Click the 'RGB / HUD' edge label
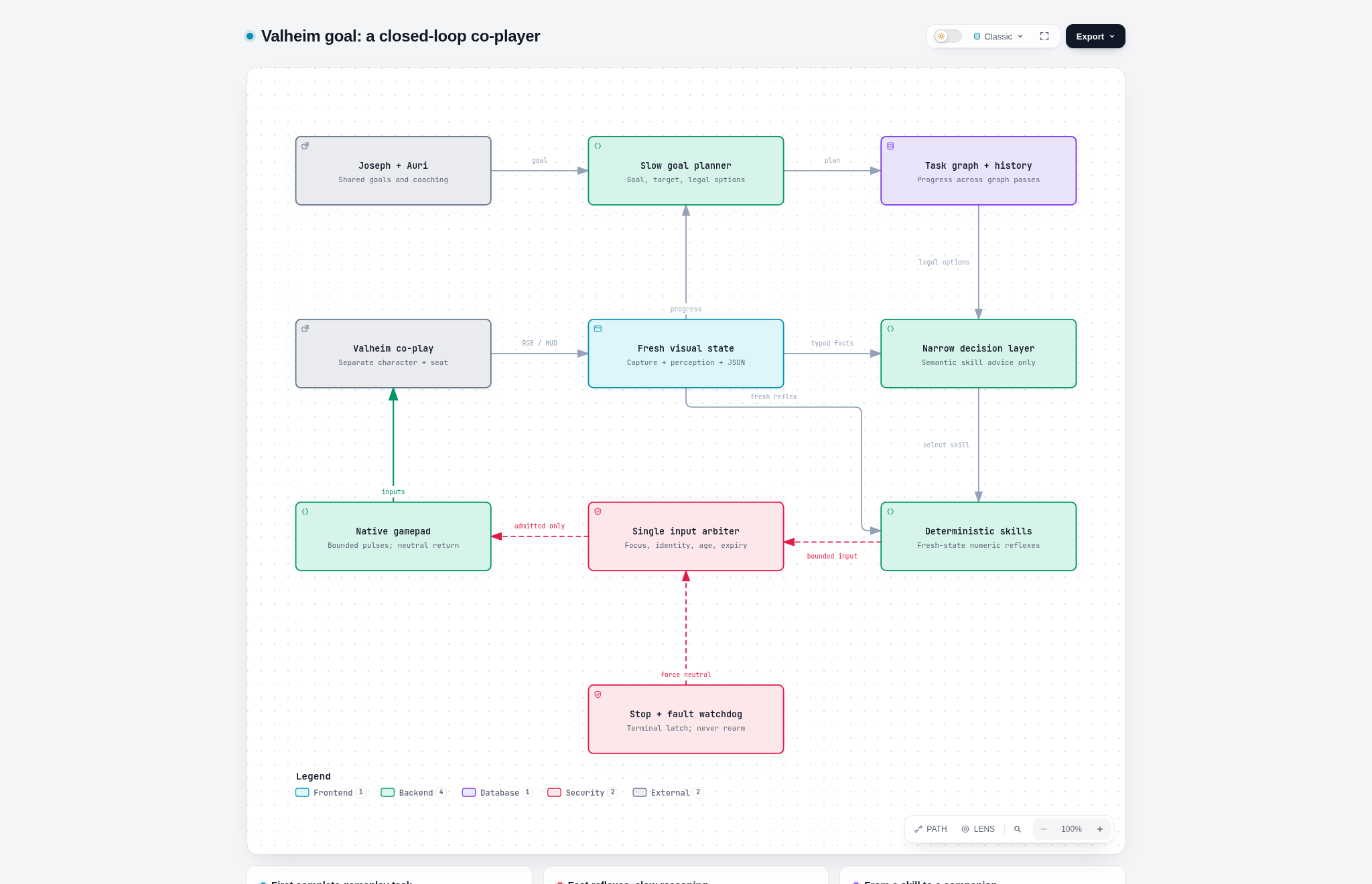This screenshot has width=1372, height=884. [539, 344]
